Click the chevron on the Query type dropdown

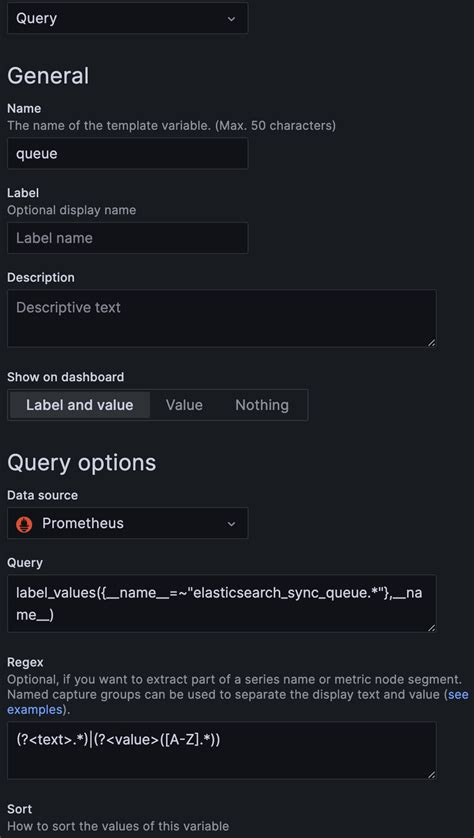point(231,19)
